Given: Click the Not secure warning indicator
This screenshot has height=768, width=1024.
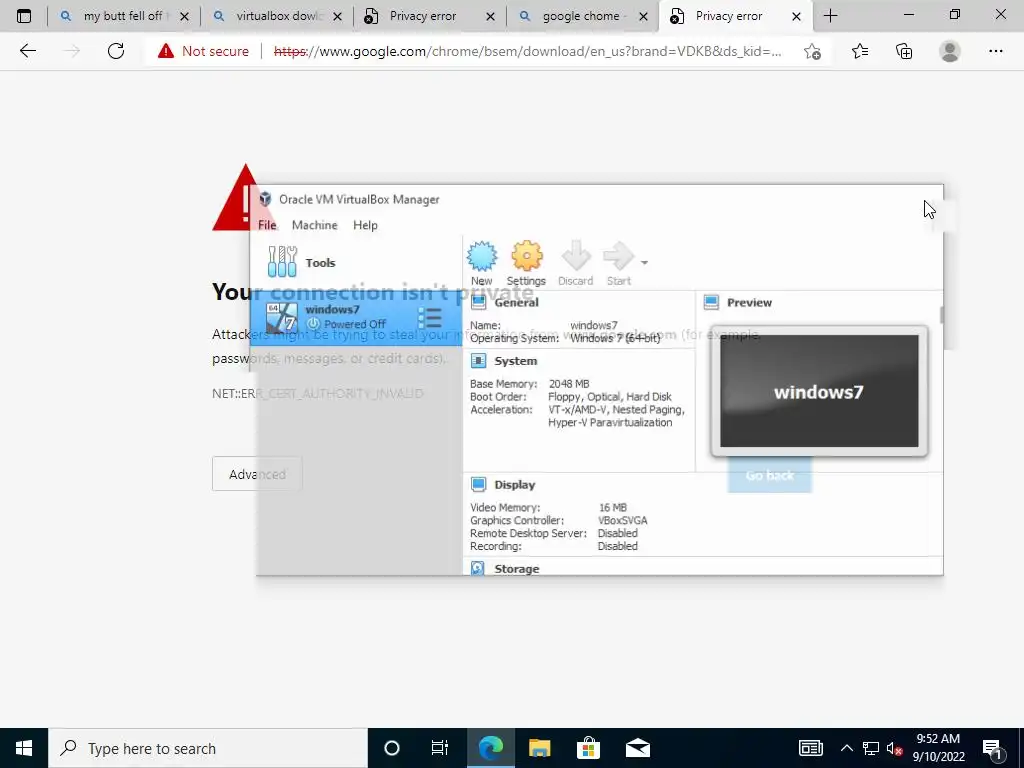Looking at the screenshot, I should click(x=203, y=51).
